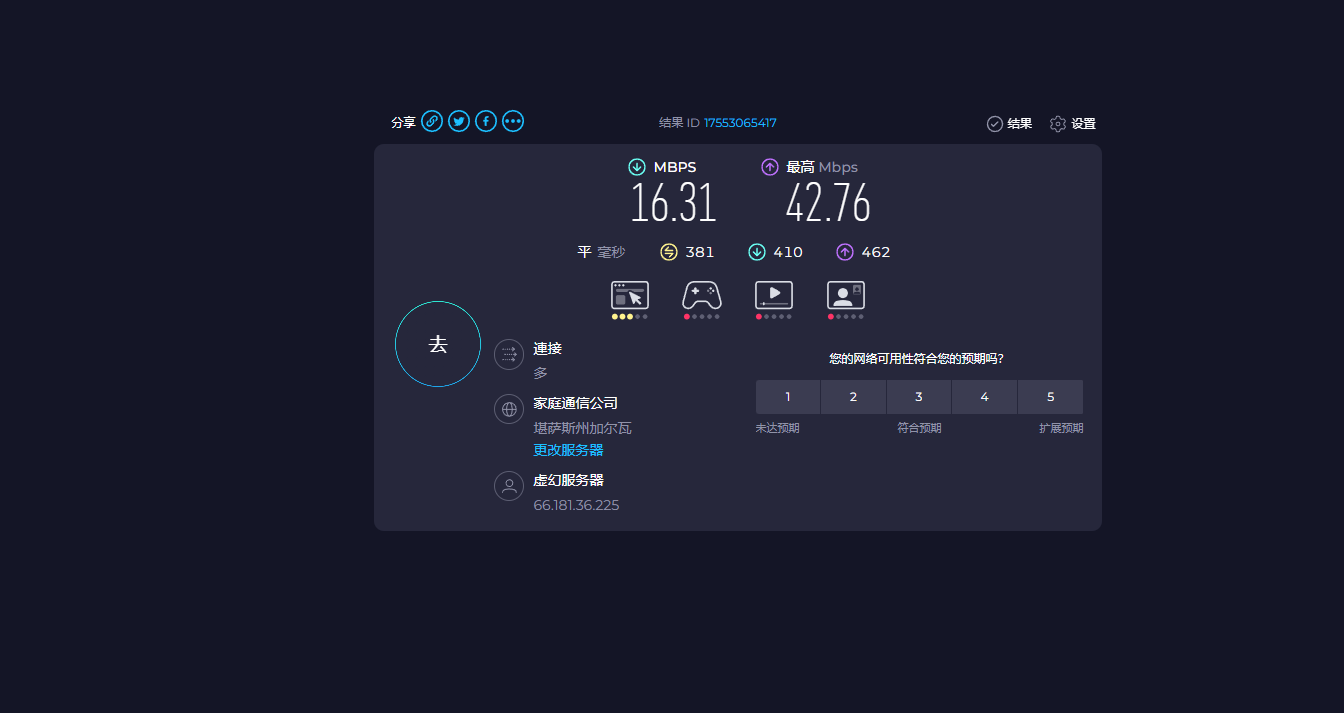Image resolution: width=1344 pixels, height=713 pixels.
Task: Select the web browsing rating icon
Action: 630,296
